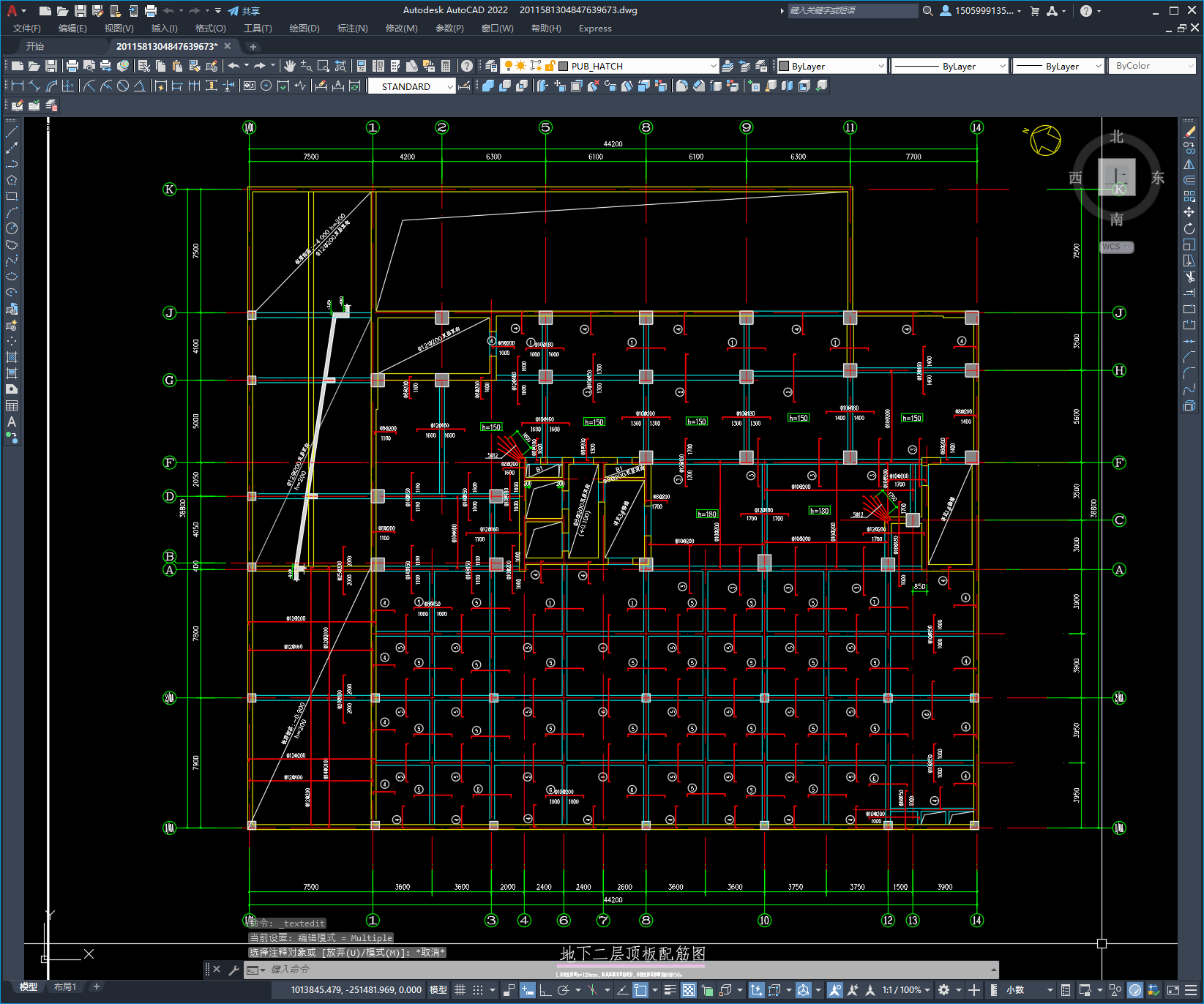Image resolution: width=1204 pixels, height=1004 pixels.
Task: Click the Share paper-plane icon
Action: click(233, 11)
